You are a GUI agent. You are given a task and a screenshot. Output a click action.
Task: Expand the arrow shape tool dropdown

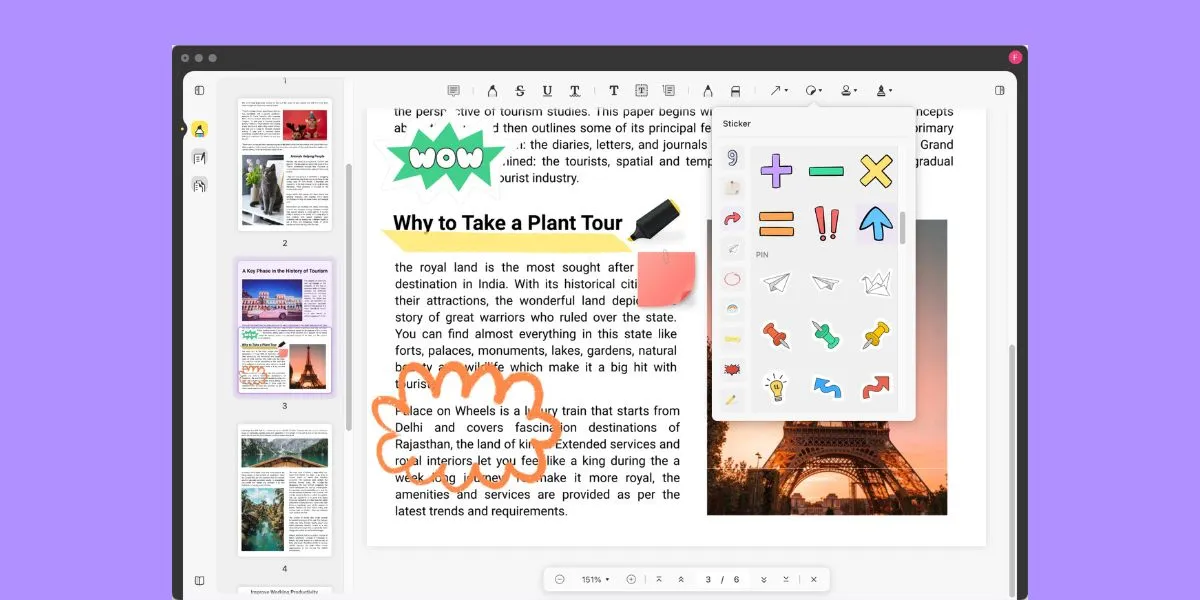point(778,91)
